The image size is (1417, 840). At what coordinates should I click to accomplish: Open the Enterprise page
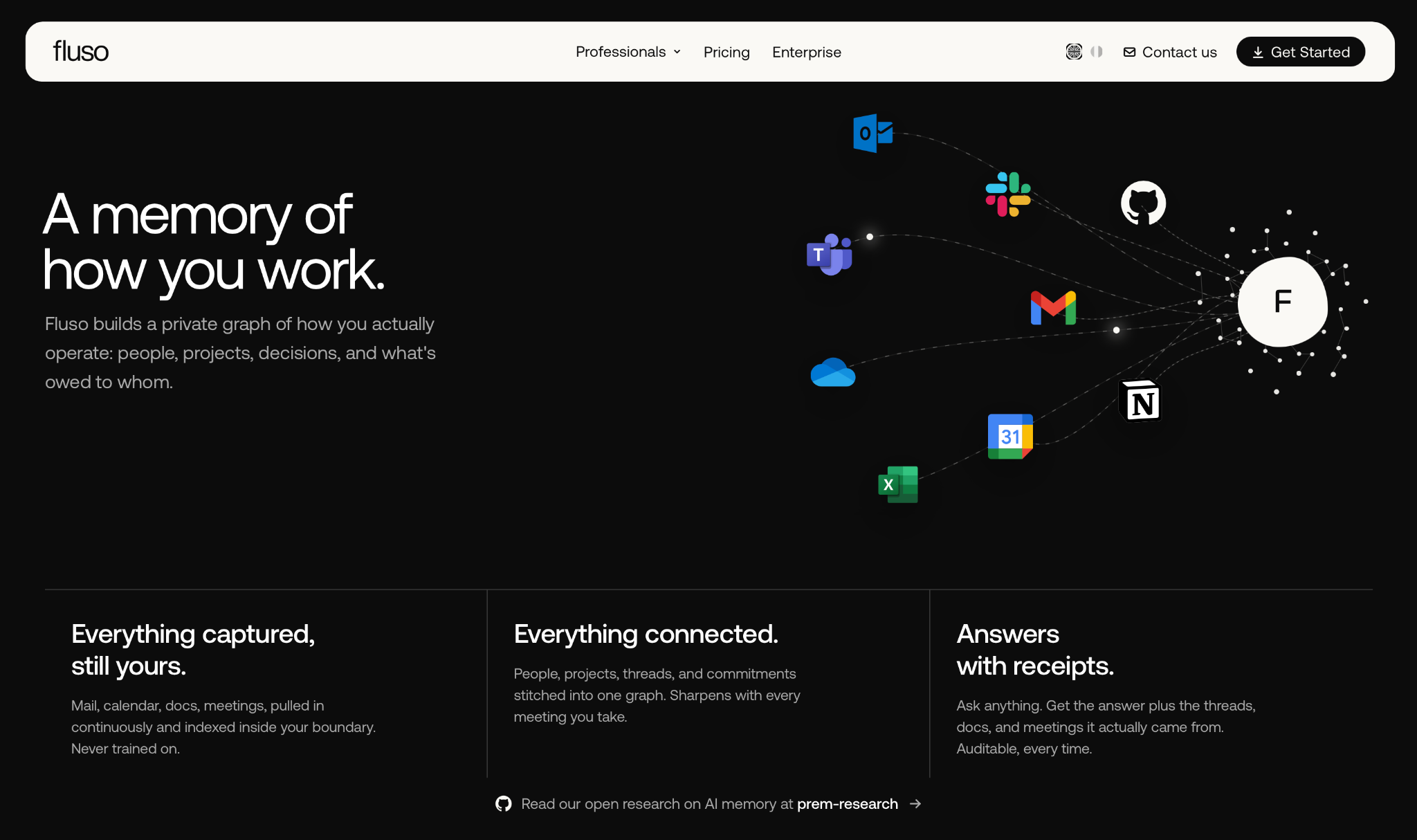tap(807, 52)
